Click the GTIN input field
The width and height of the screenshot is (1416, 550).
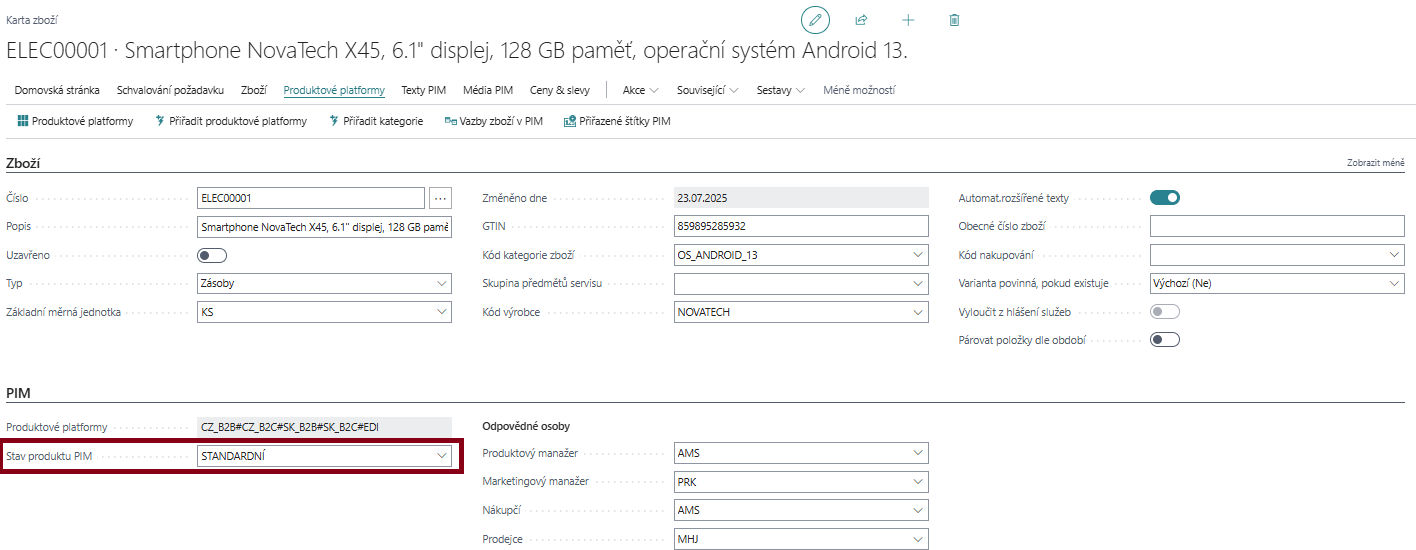click(x=802, y=227)
